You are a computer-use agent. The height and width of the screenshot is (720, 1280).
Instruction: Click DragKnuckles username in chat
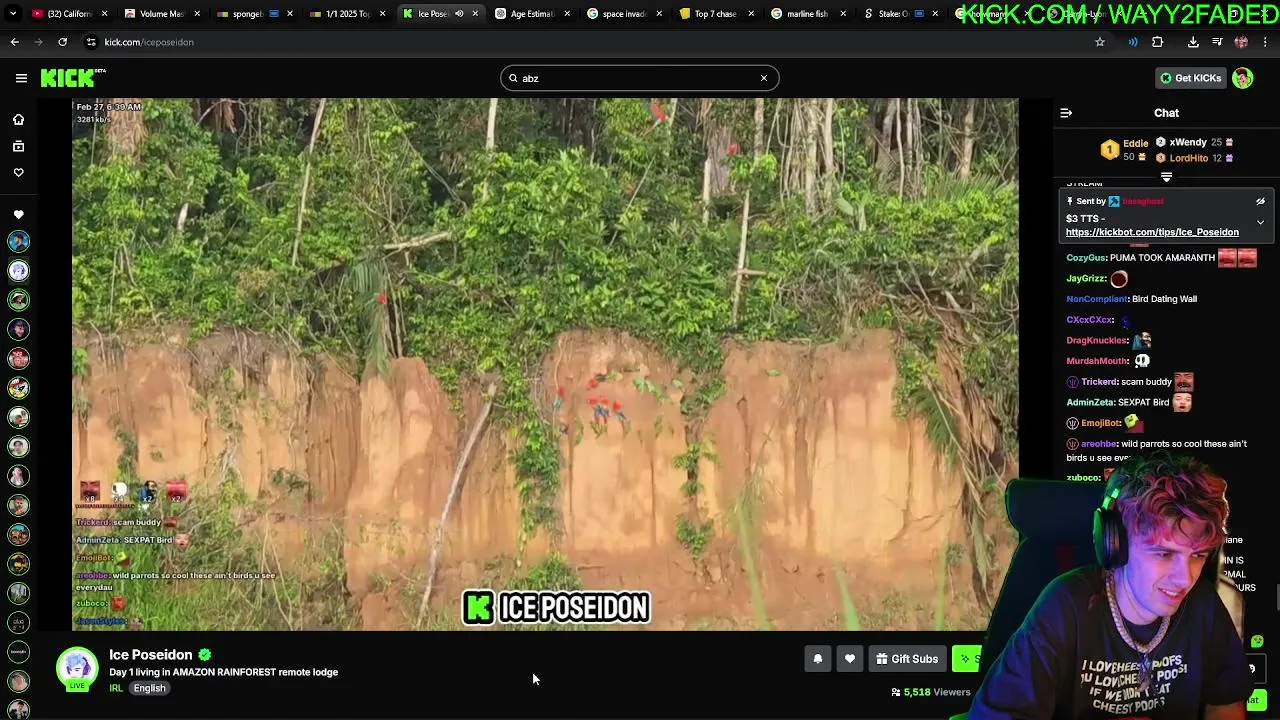point(1097,341)
